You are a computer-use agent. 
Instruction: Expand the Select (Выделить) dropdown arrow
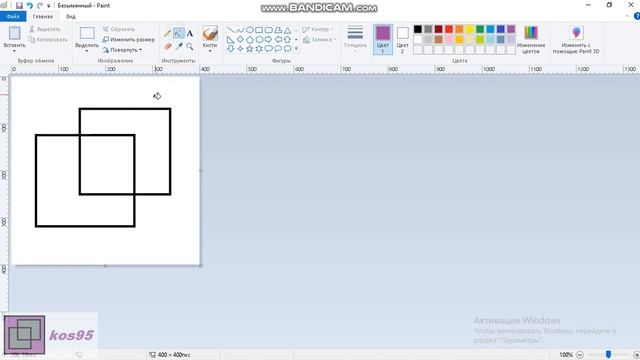[87, 51]
